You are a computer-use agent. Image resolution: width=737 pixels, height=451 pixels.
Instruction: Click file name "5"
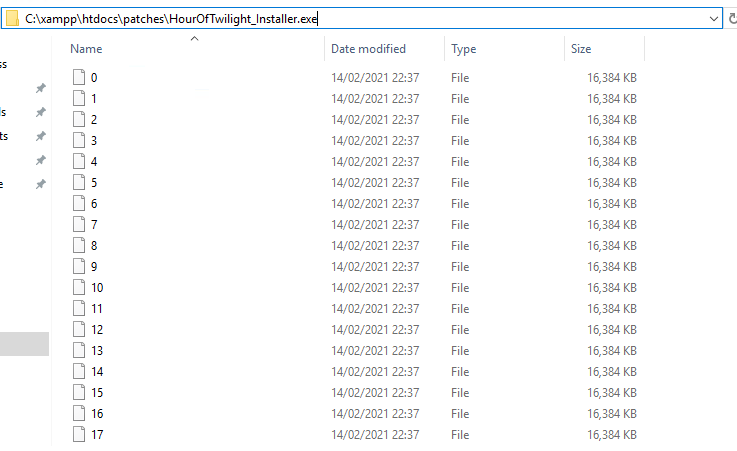pos(94,183)
